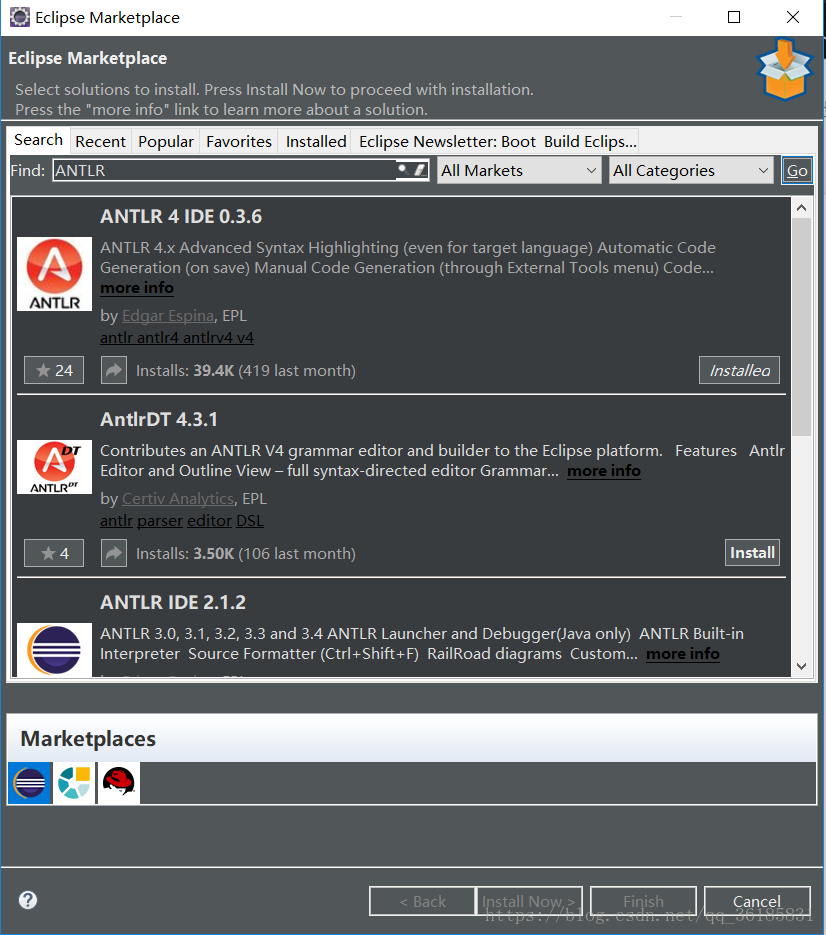Star AntlrDT with 4 favorites
The height and width of the screenshot is (935, 826).
click(x=54, y=553)
